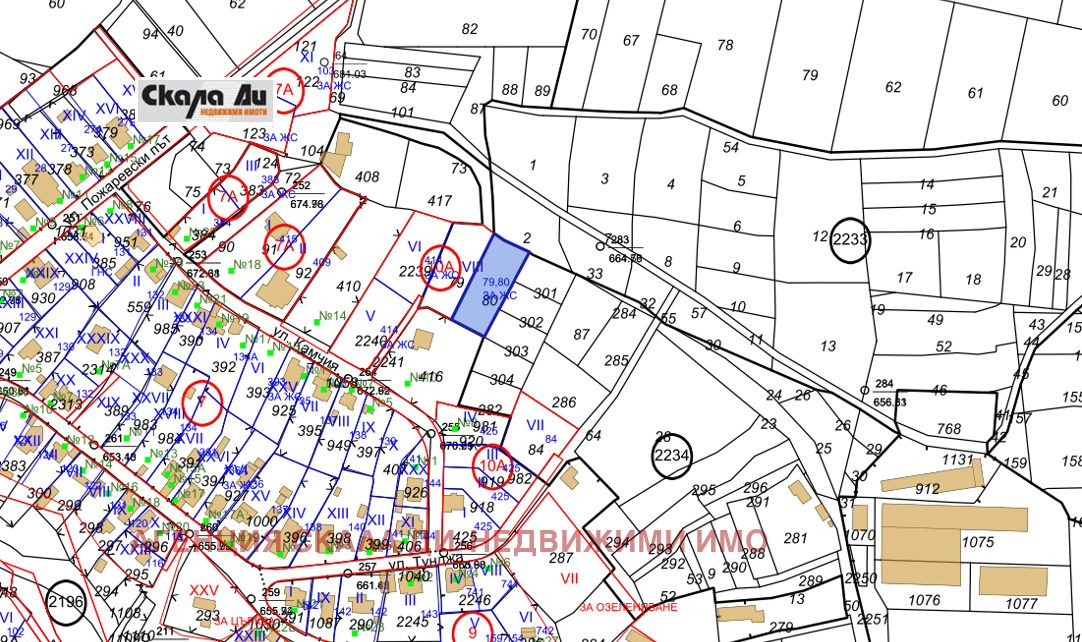Select parcel number 79 at top
The width and height of the screenshot is (1082, 642).
click(x=810, y=75)
